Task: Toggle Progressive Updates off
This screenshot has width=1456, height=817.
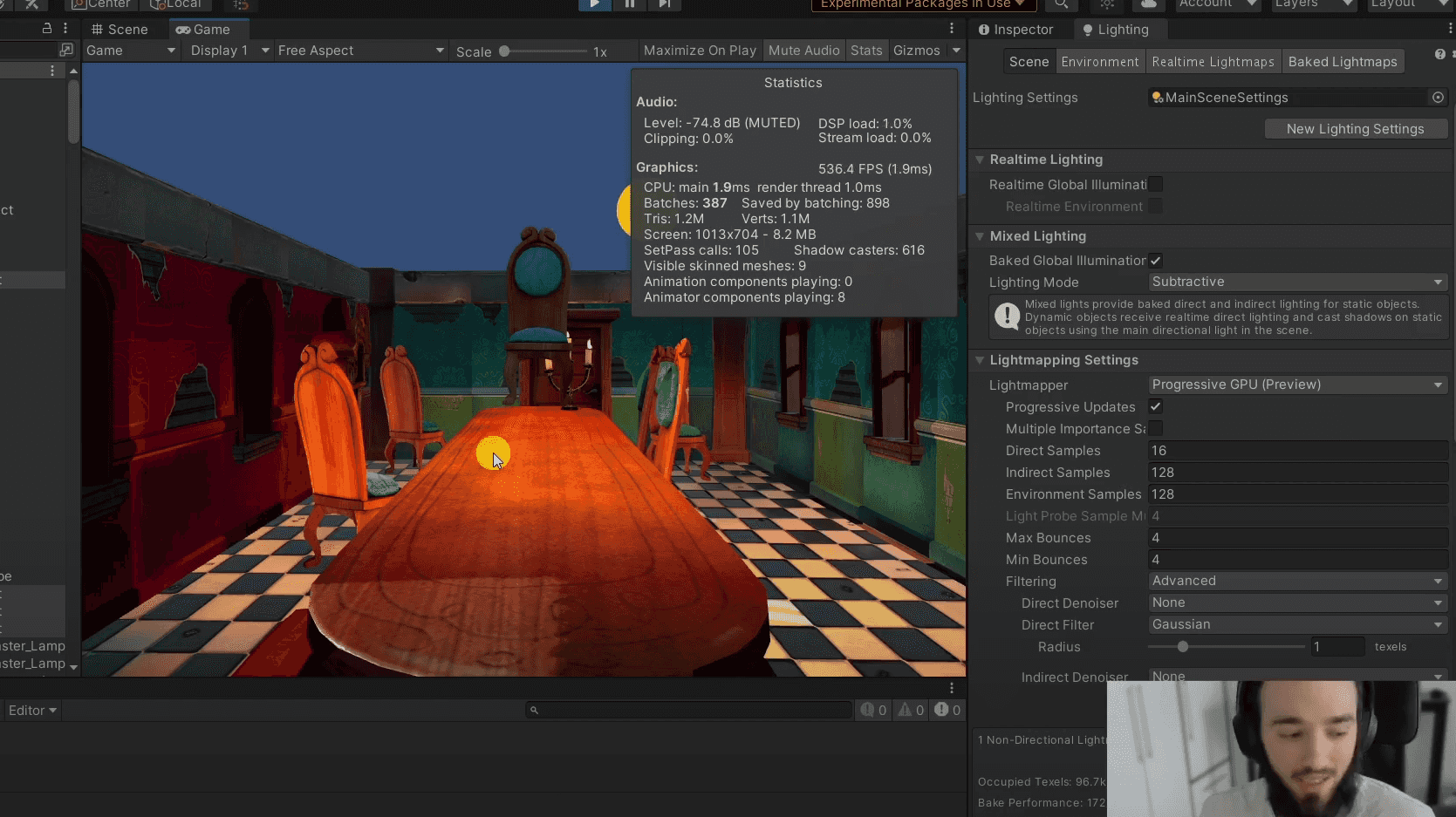Action: (1154, 406)
